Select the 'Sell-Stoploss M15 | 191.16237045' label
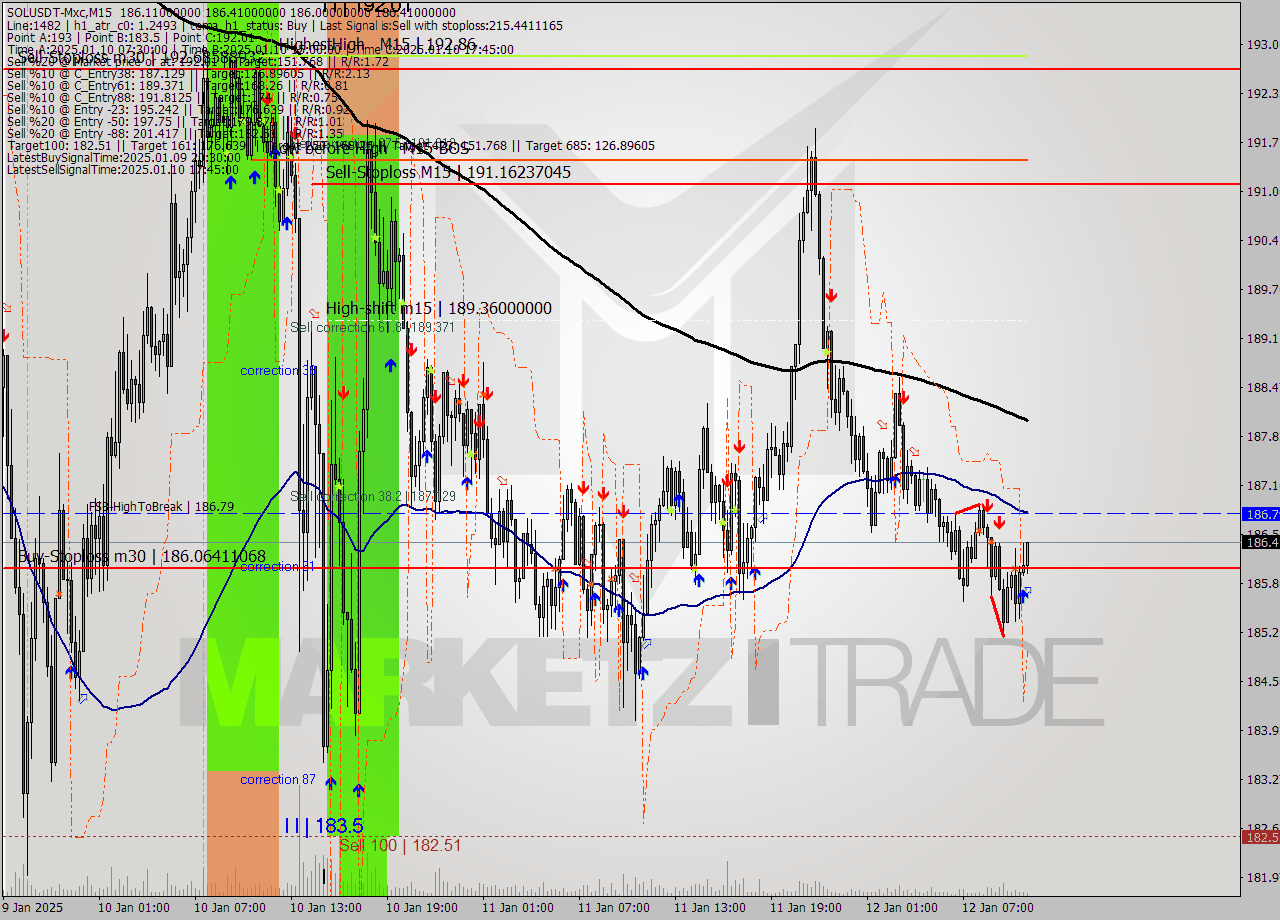Viewport: 1280px width, 920px height. click(448, 172)
